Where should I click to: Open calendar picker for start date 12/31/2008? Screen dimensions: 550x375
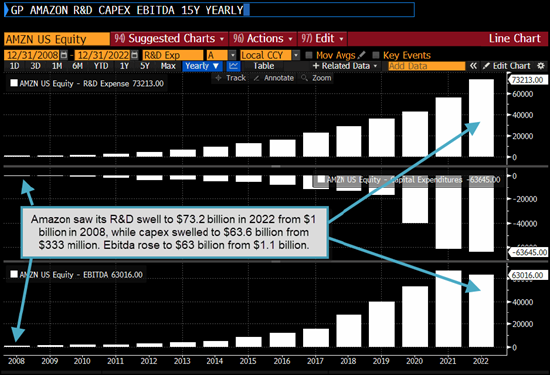coord(64,55)
